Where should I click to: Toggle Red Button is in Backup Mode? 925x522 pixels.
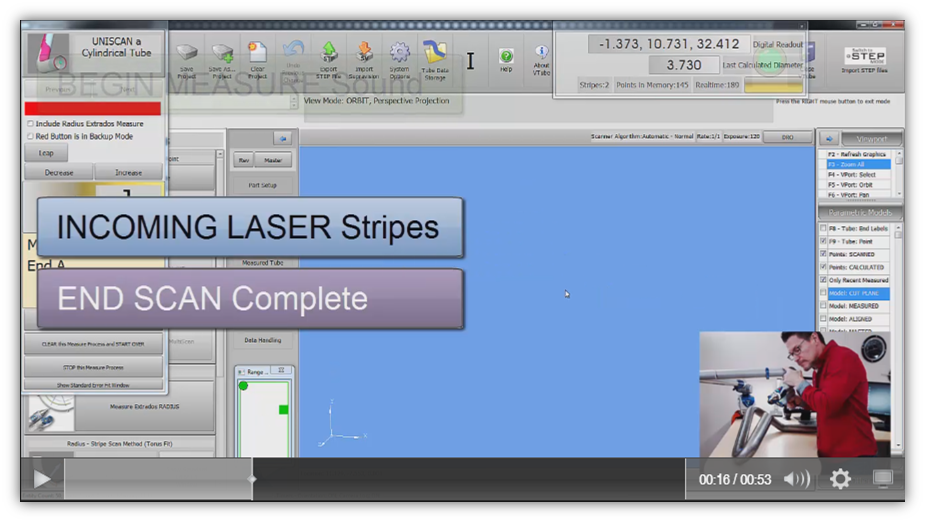pos(30,136)
